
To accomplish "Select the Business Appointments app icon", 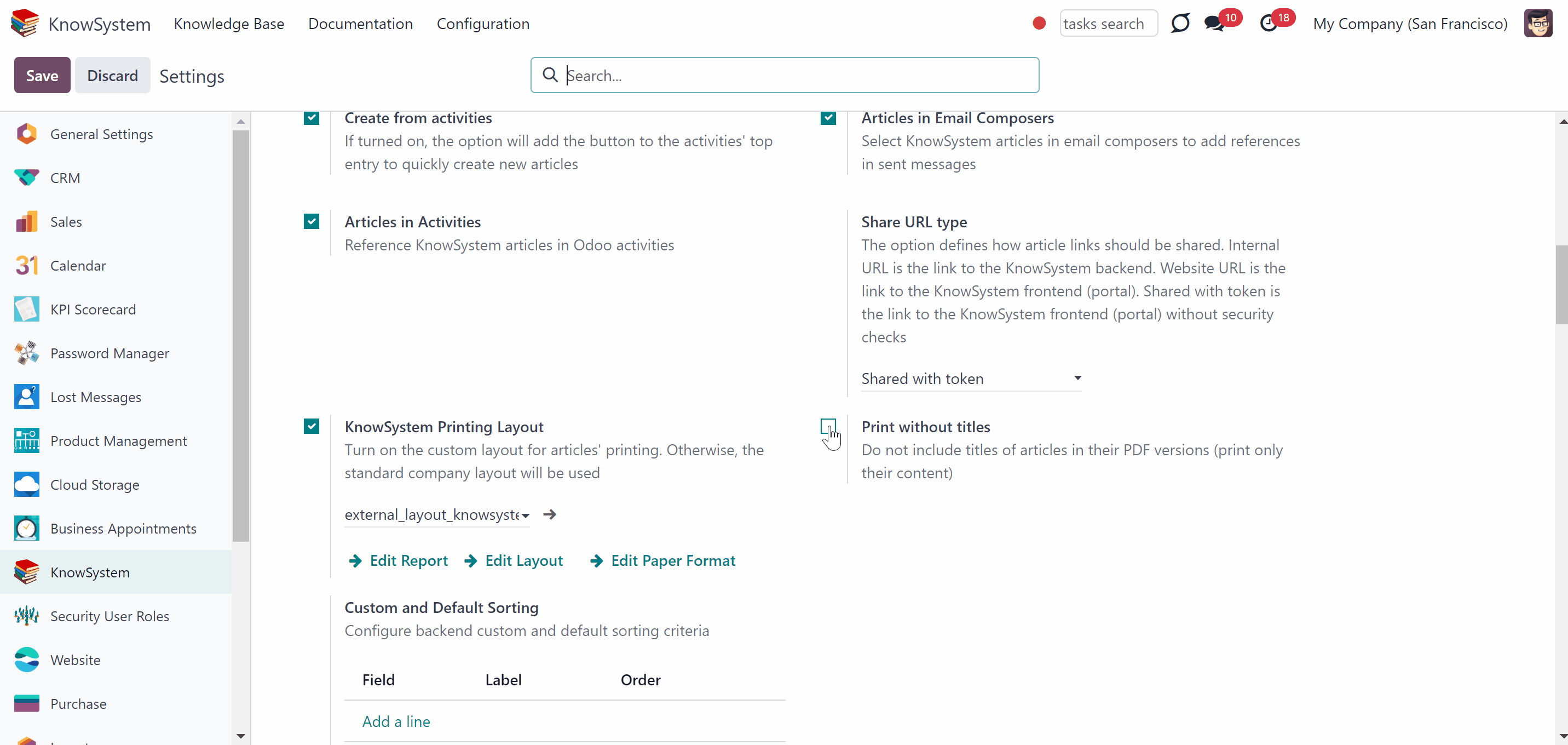I will coord(27,529).
